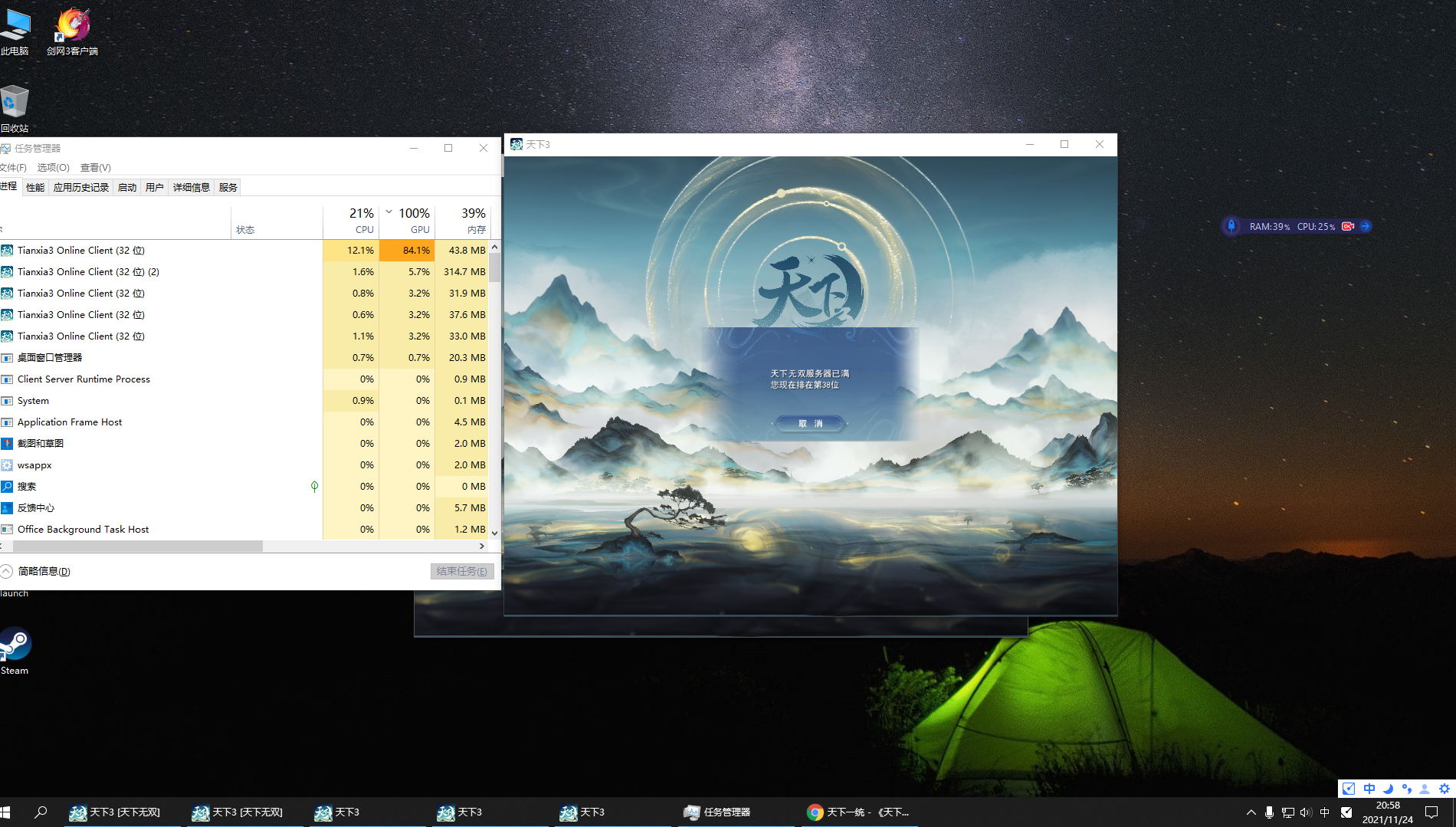This screenshot has height=827, width=1456.
Task: Sort by CPU column header
Action: tap(351, 221)
